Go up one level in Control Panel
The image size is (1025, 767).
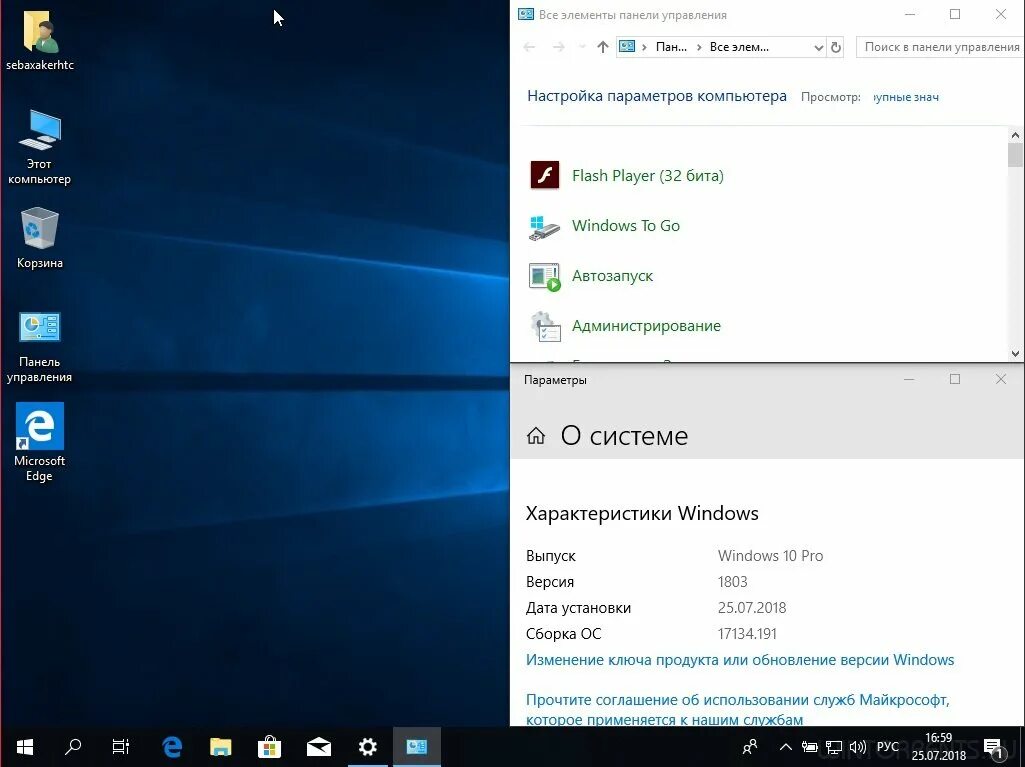click(603, 47)
